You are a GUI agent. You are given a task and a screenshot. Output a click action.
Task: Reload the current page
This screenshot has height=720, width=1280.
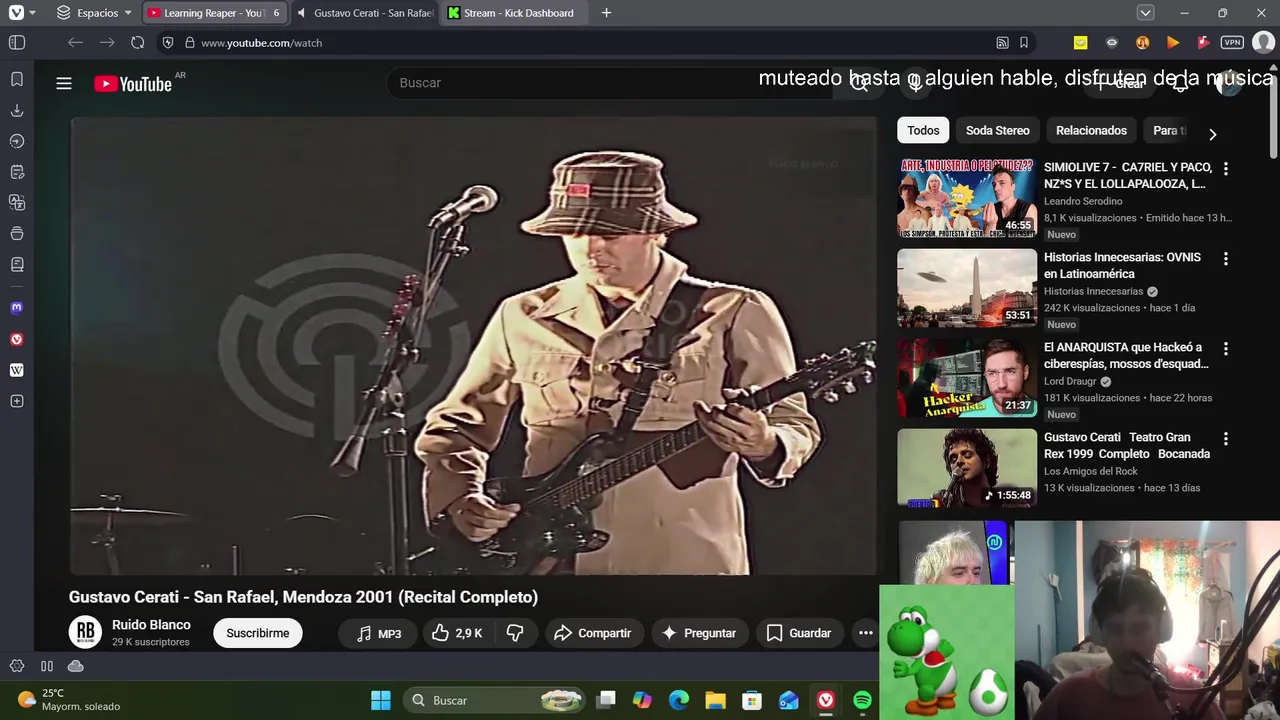tap(138, 43)
